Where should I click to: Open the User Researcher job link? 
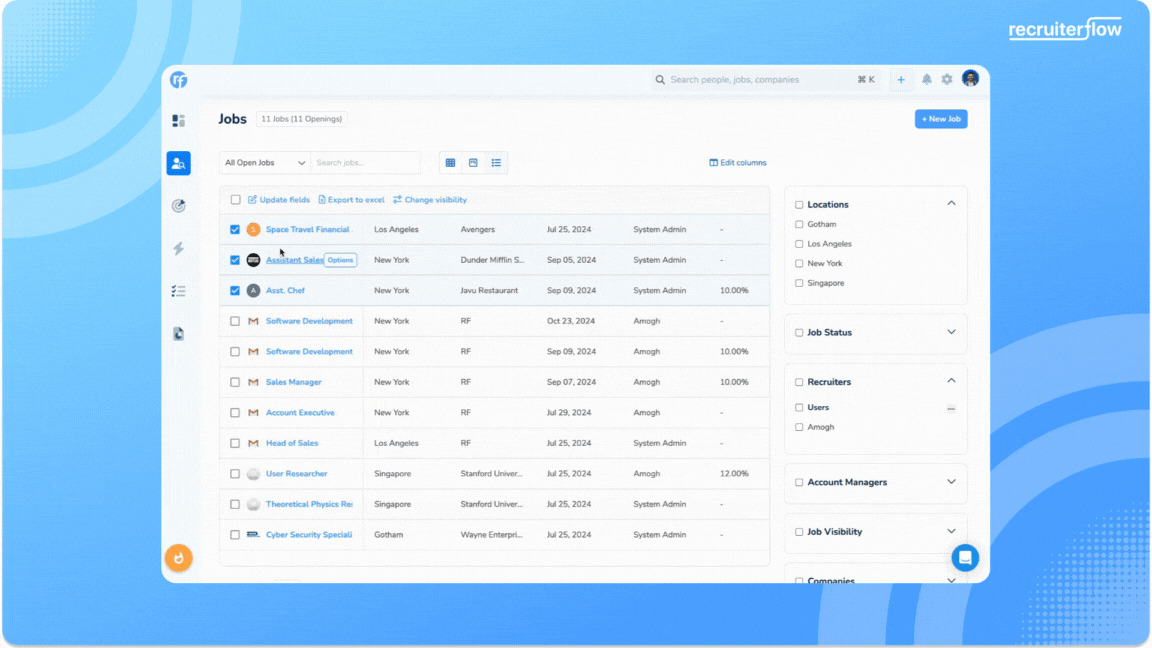(x=296, y=474)
